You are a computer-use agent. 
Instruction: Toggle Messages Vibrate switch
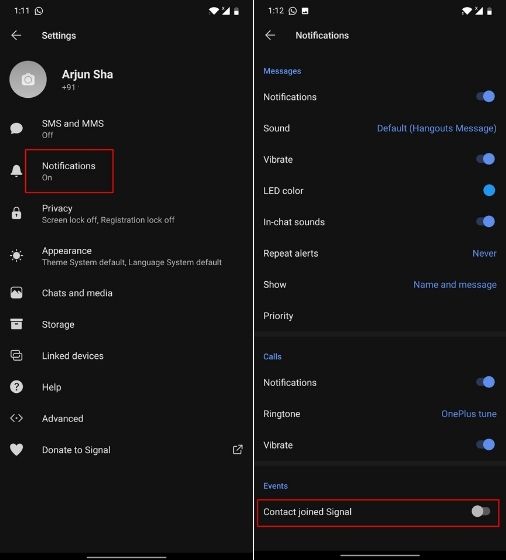486,159
